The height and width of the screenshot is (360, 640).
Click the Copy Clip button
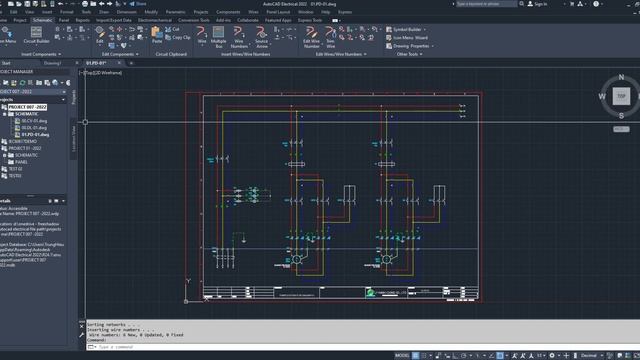[178, 38]
